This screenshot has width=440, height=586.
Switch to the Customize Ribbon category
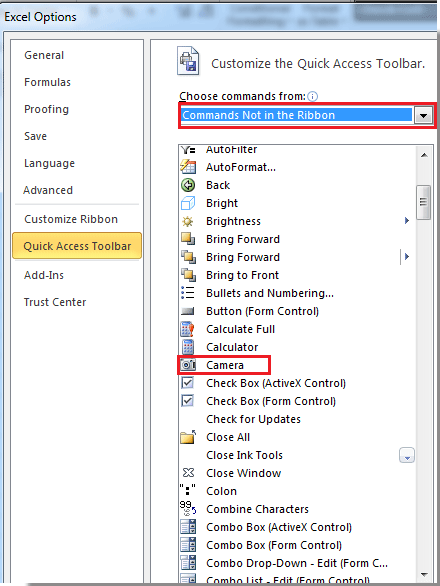[71, 219]
